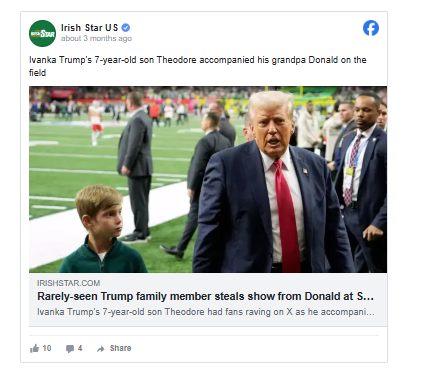Visit the Irish Star US page name

click(x=89, y=28)
